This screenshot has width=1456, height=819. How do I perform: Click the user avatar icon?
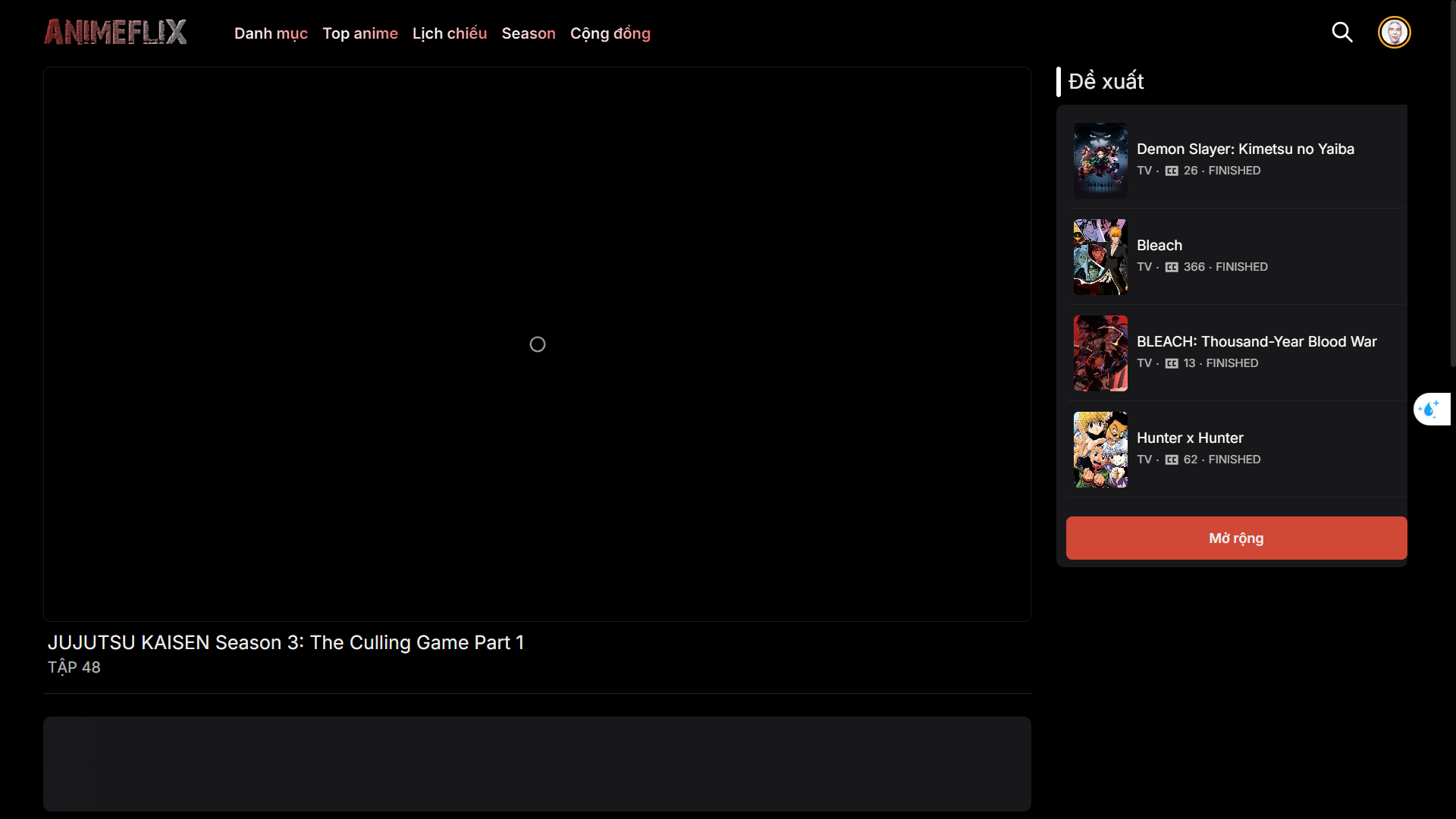tap(1394, 32)
